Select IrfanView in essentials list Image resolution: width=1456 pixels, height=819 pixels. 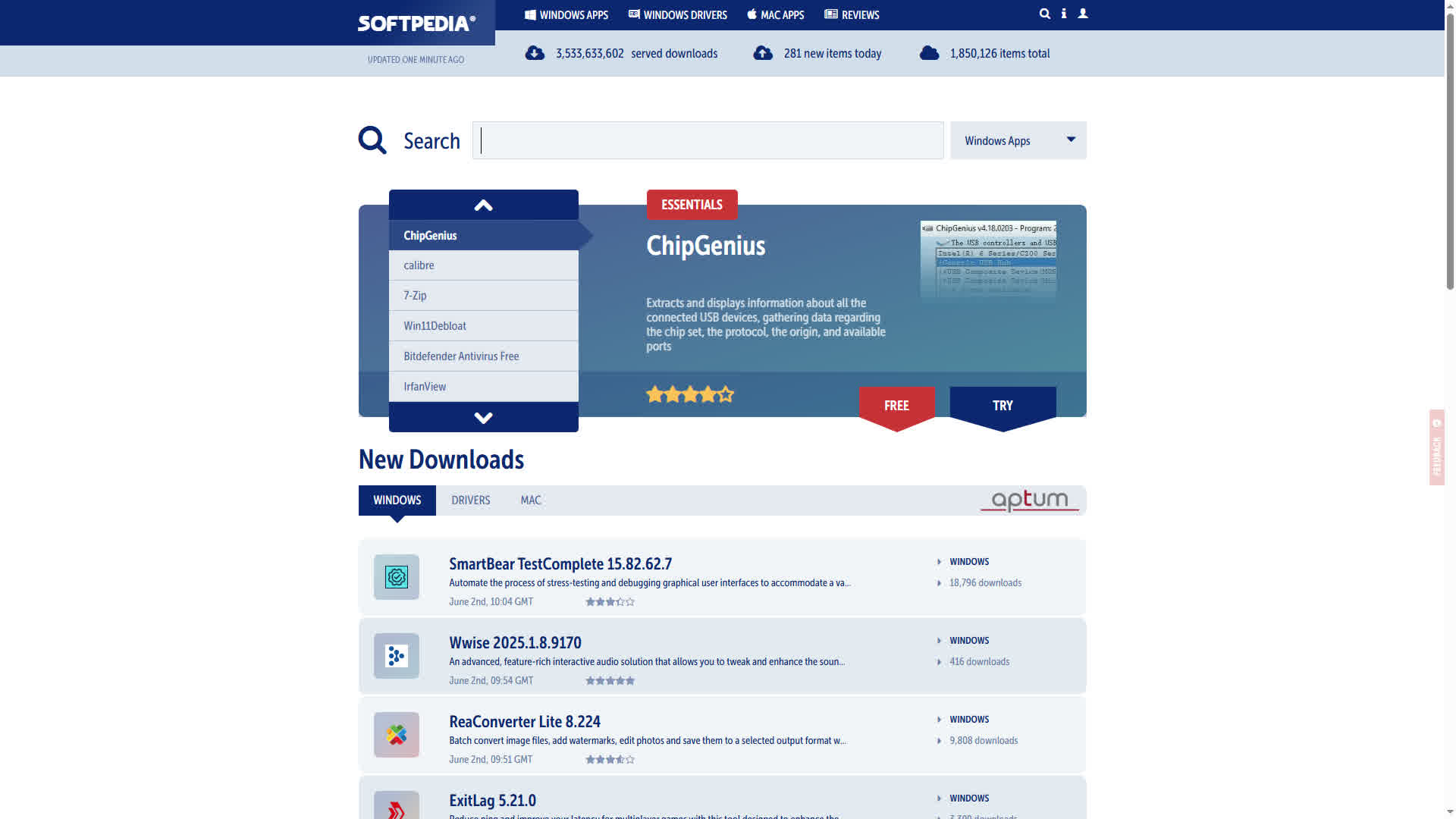click(x=483, y=387)
